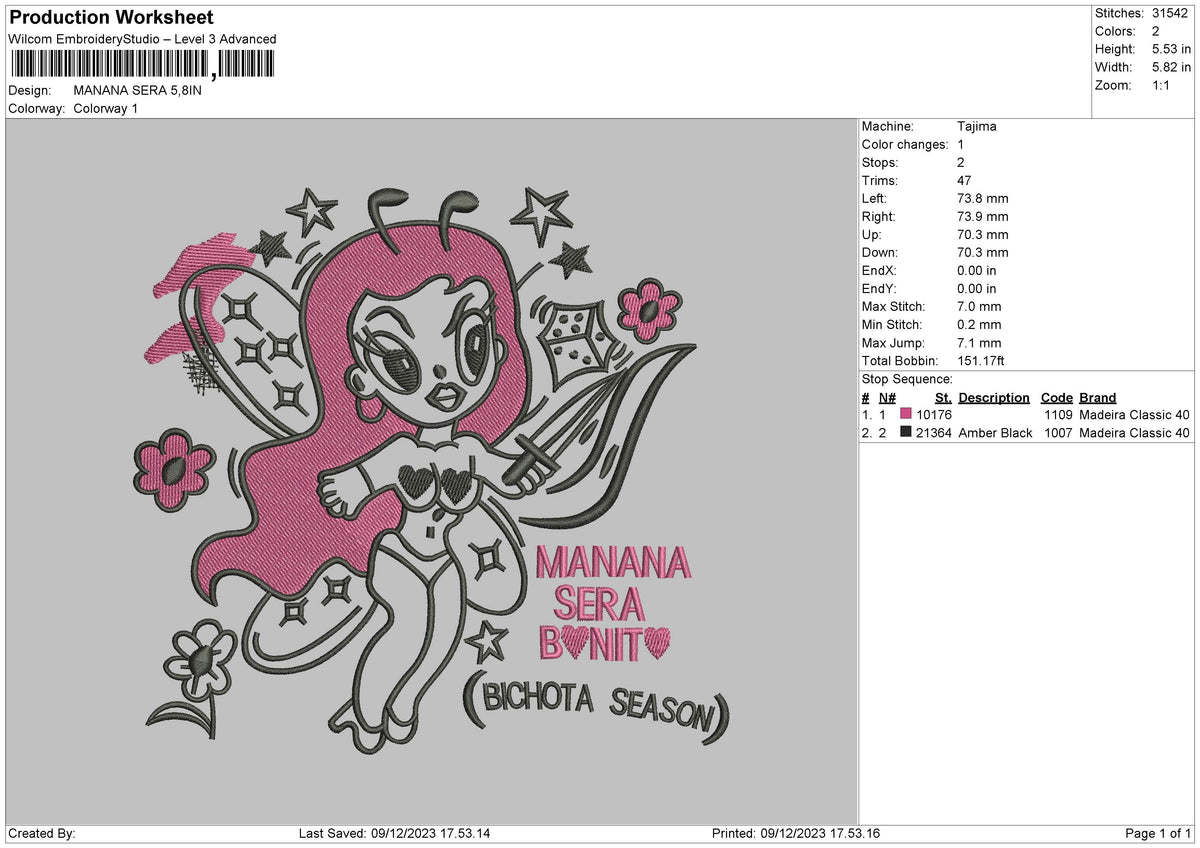Click the "EndY:" label
This screenshot has height=848, width=1200.
click(x=880, y=288)
